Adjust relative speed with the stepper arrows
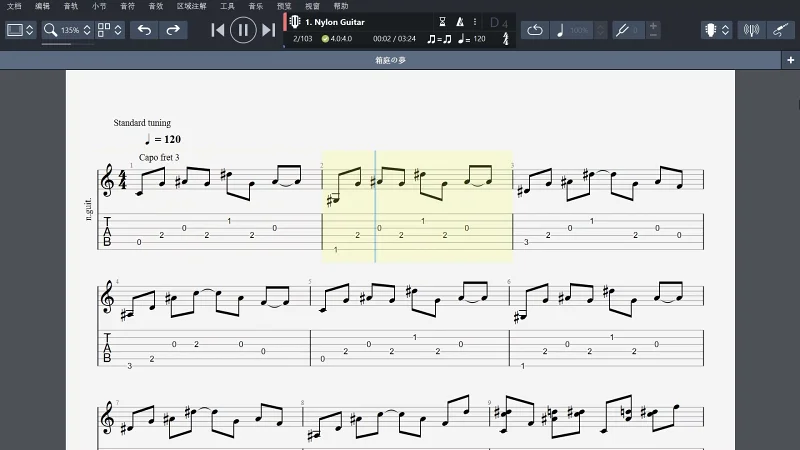This screenshot has width=800, height=450. (x=601, y=30)
